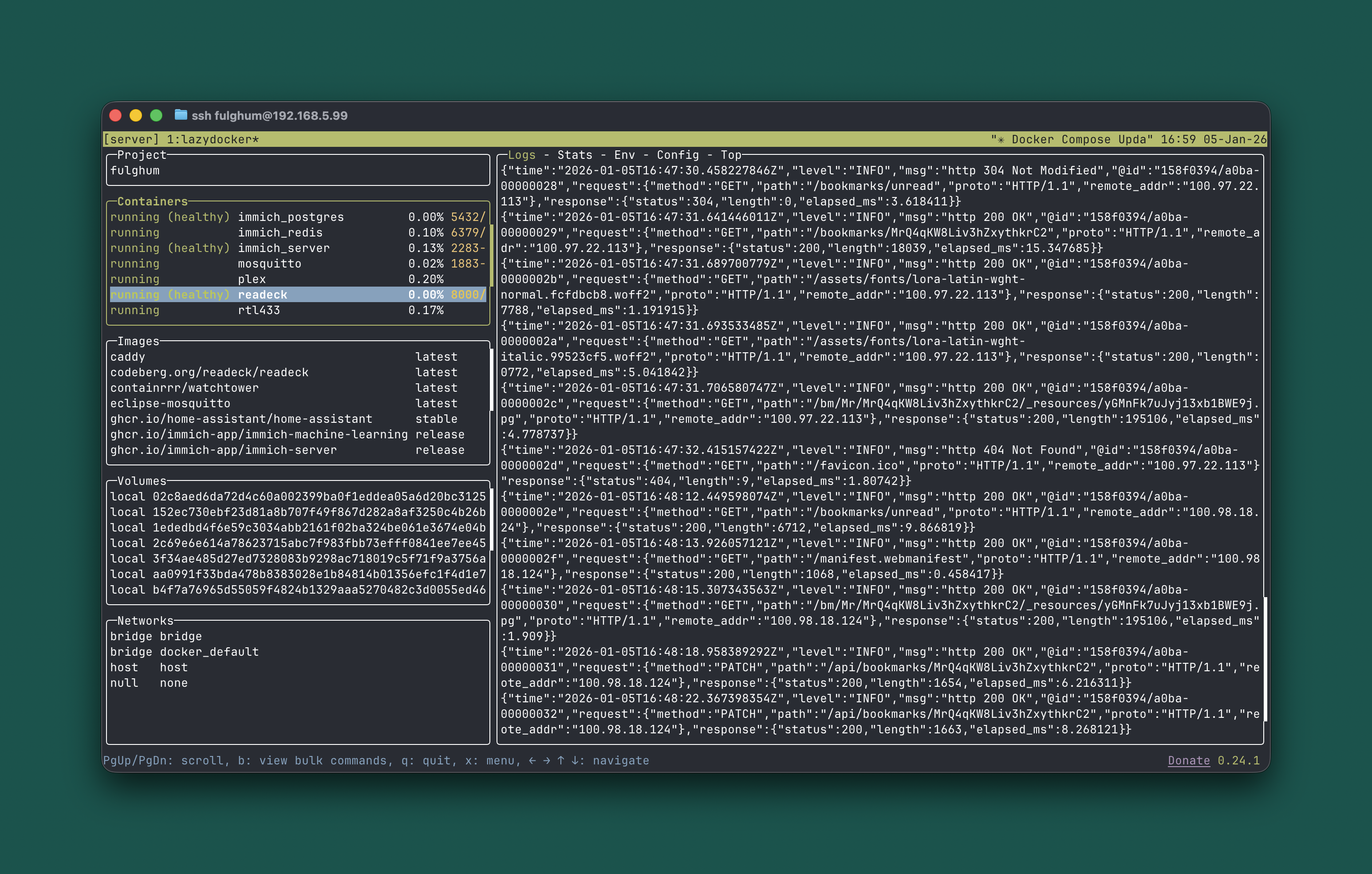The image size is (1372, 874).
Task: Select the Logs tab
Action: 522,155
